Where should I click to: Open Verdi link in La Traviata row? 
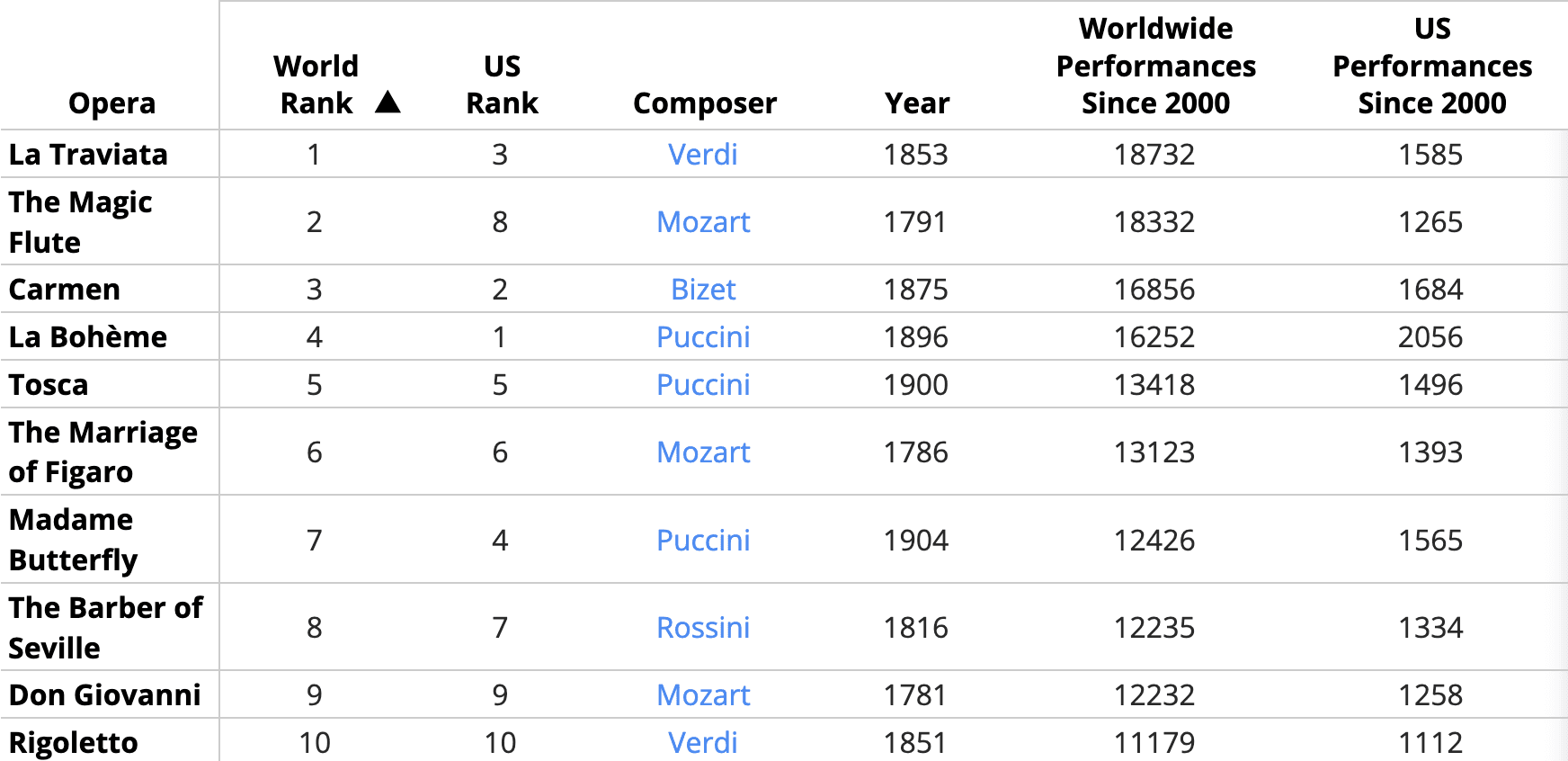[703, 155]
